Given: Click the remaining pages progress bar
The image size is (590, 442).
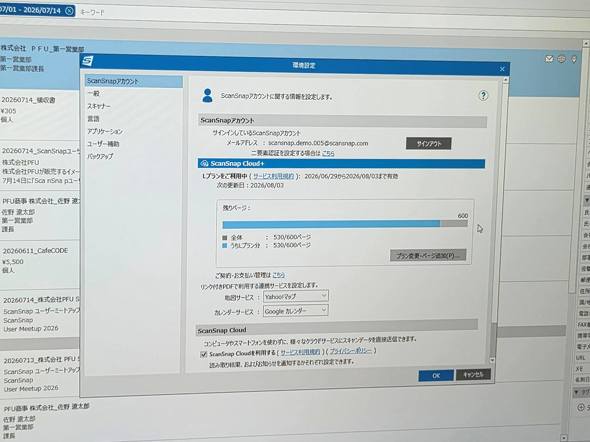Looking at the screenshot, I should [x=345, y=224].
